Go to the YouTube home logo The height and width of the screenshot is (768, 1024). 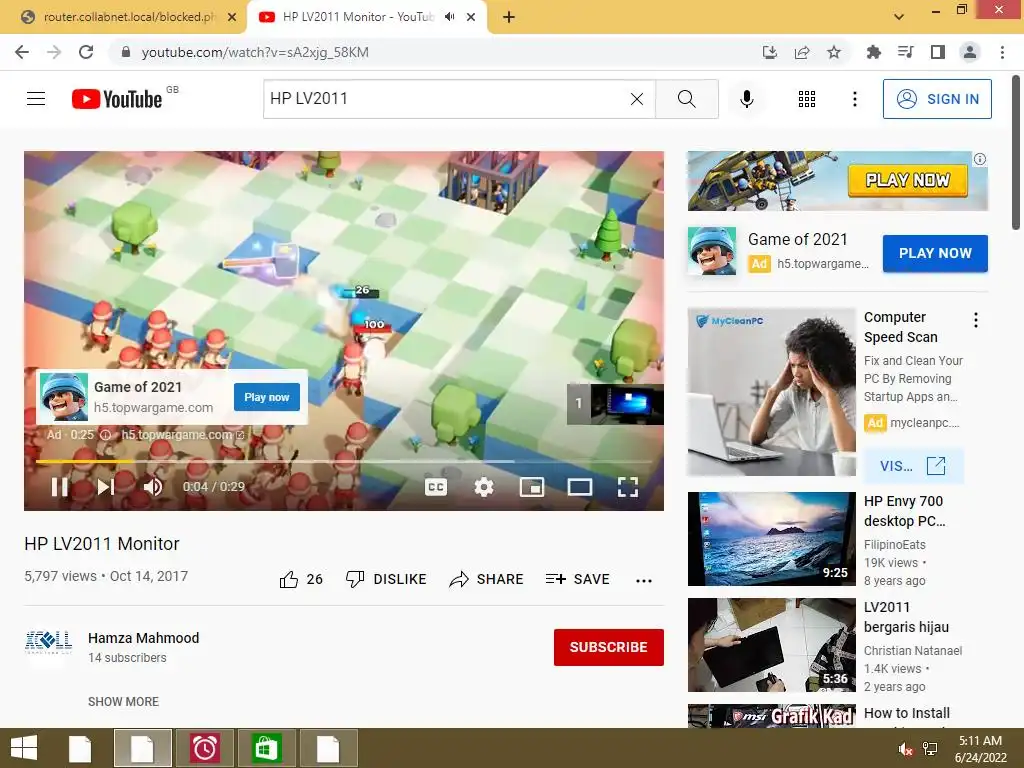(x=118, y=99)
